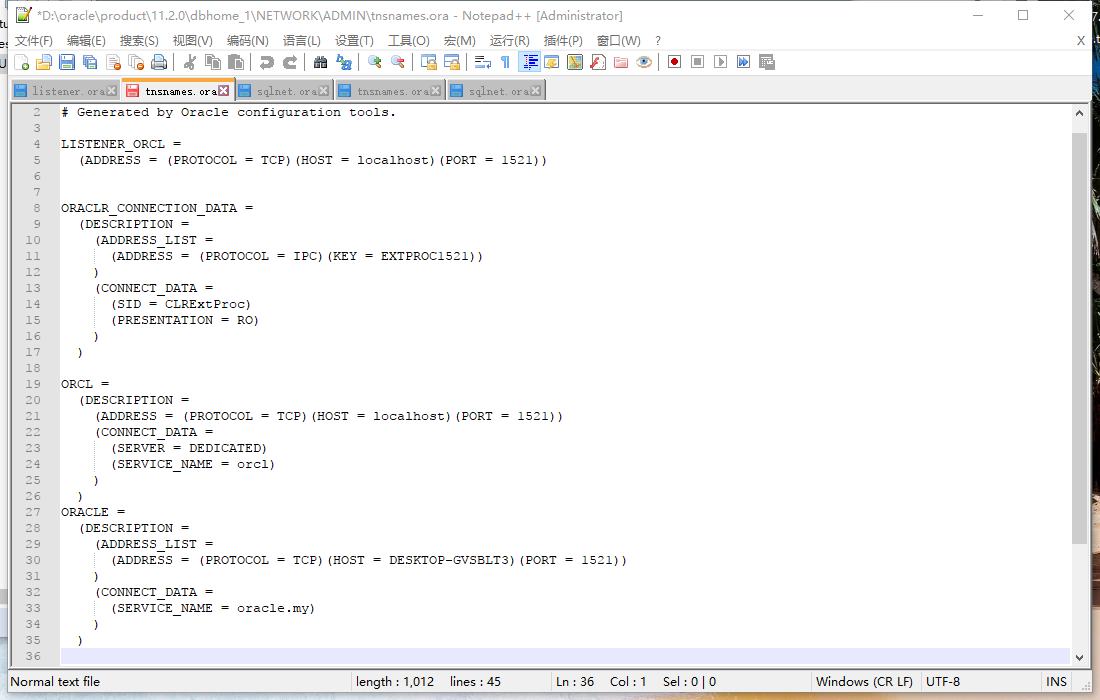Open the 编码(N) menu
The image size is (1100, 700).
[248, 41]
